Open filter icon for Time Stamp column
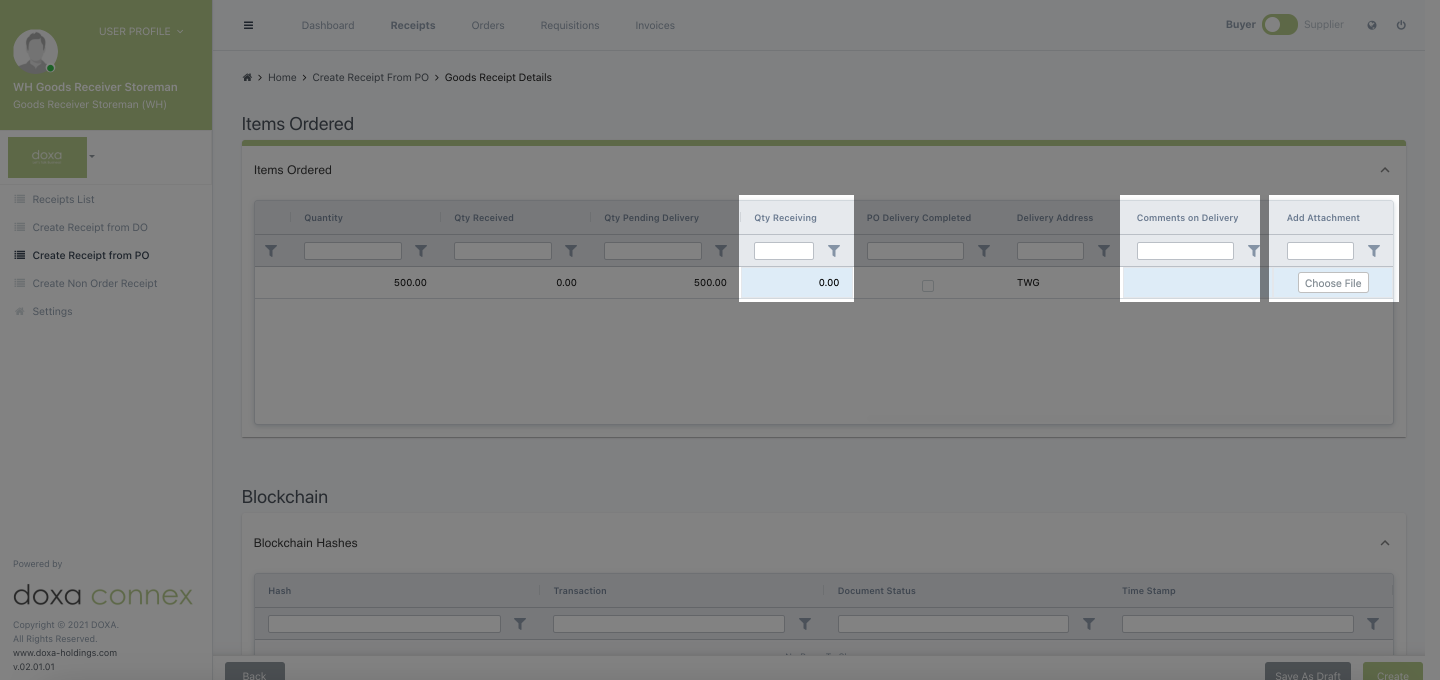The height and width of the screenshot is (680, 1440). [x=1373, y=623]
